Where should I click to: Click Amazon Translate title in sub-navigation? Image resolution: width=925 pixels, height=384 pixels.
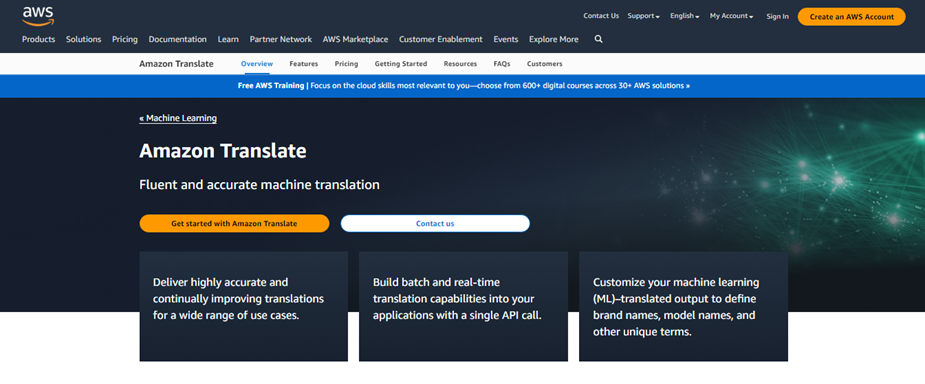pyautogui.click(x=176, y=64)
